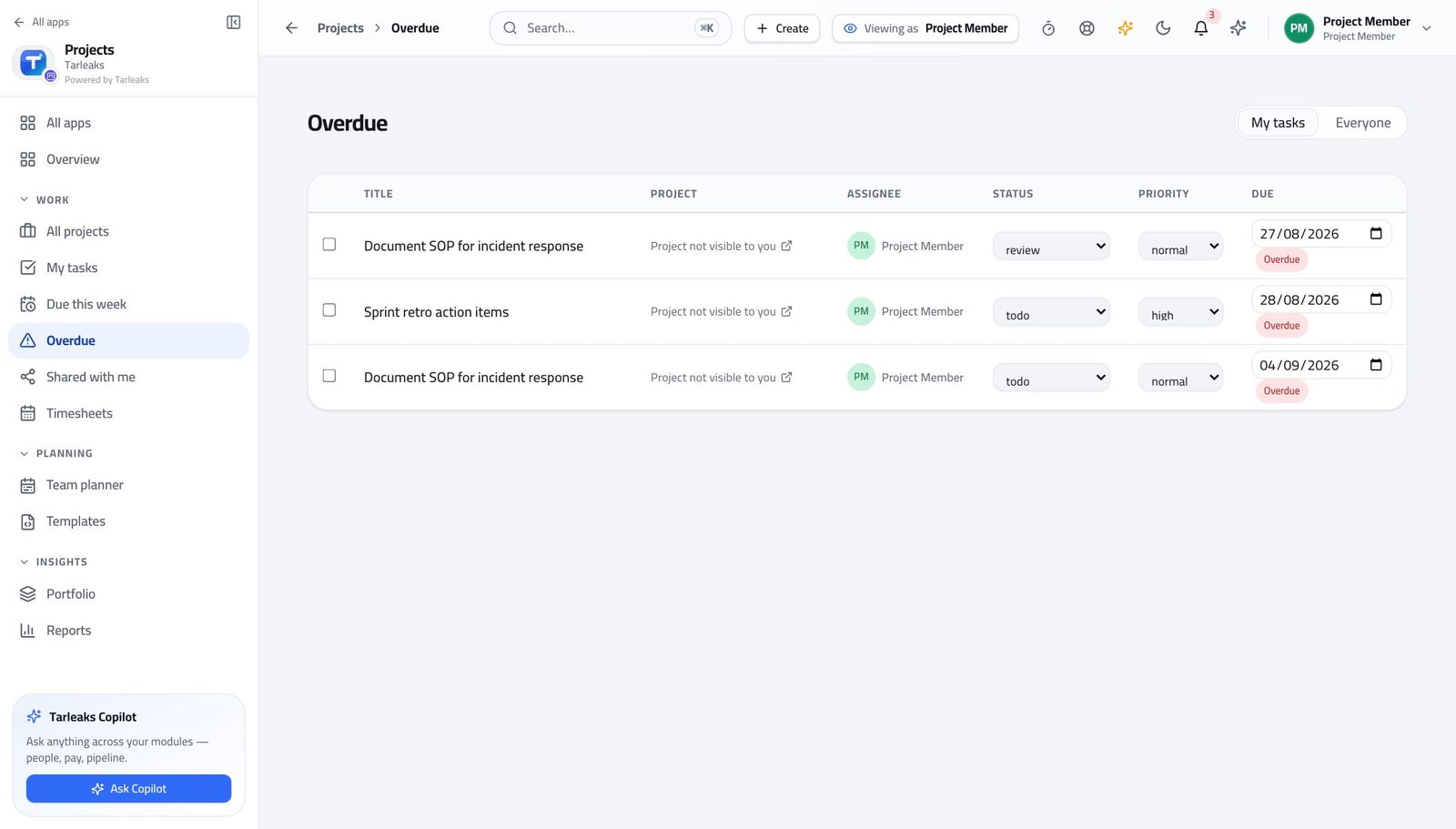Click the Projects breadcrumb link
This screenshot has width=1456, height=829.
point(340,28)
